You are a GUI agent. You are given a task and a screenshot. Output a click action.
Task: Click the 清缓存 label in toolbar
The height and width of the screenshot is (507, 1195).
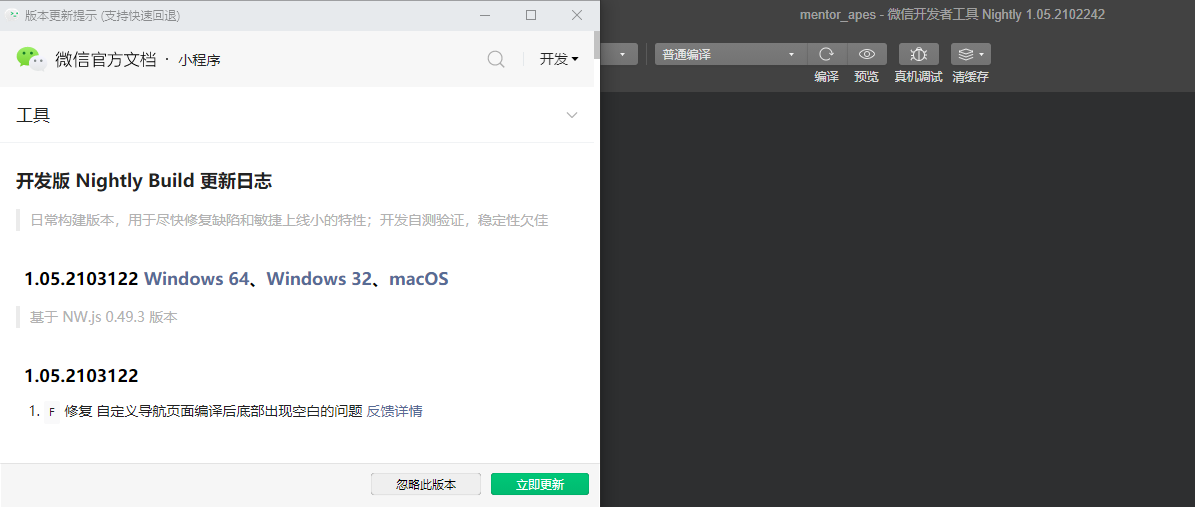[x=970, y=77]
